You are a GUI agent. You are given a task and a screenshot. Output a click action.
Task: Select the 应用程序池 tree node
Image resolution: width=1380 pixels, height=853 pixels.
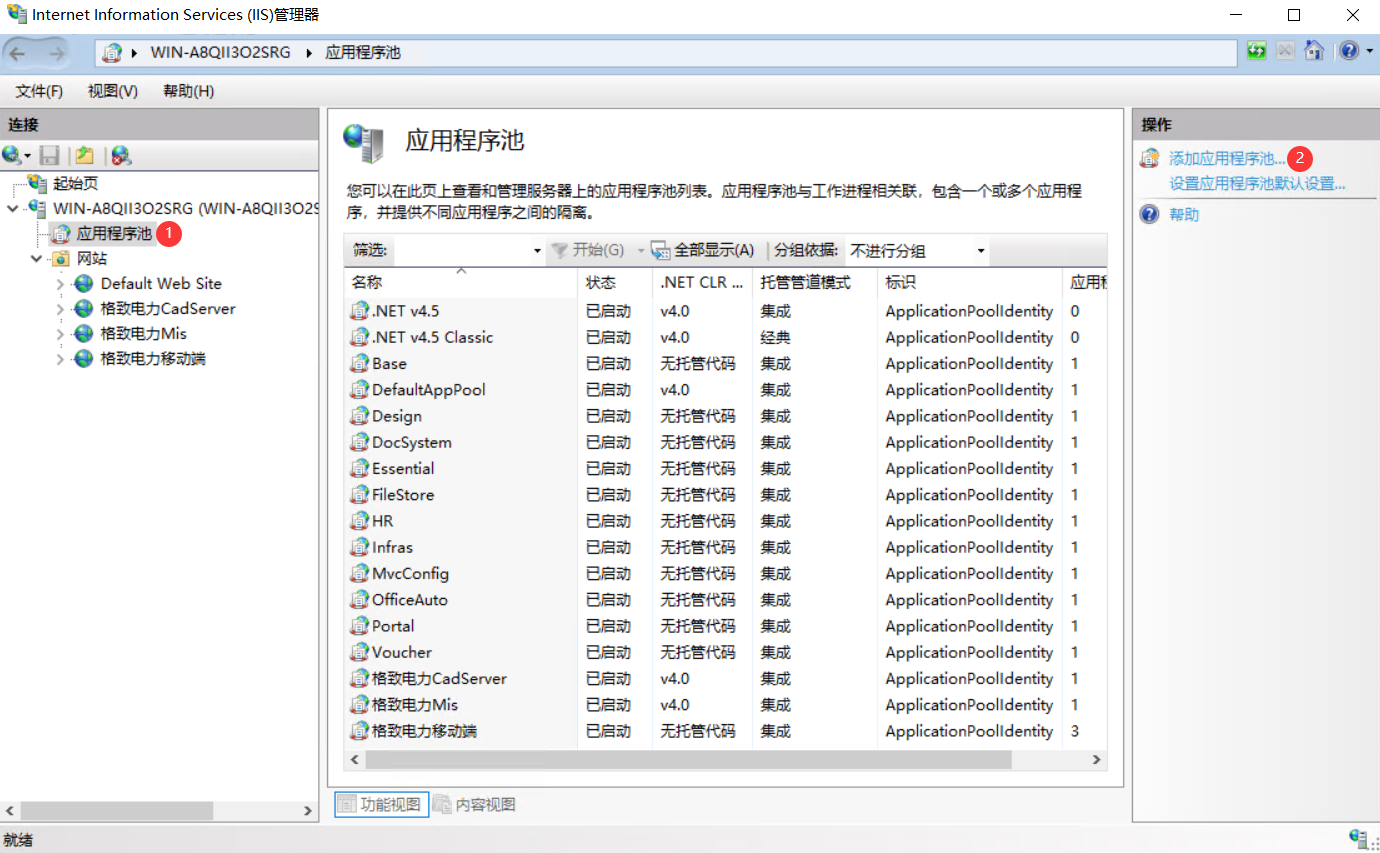point(115,234)
